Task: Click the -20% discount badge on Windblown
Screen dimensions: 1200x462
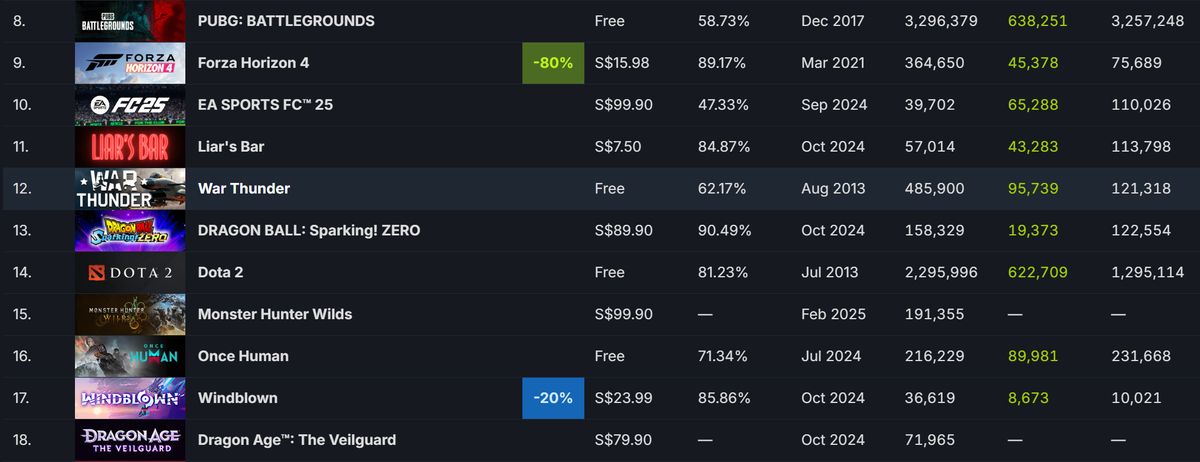Action: [553, 398]
